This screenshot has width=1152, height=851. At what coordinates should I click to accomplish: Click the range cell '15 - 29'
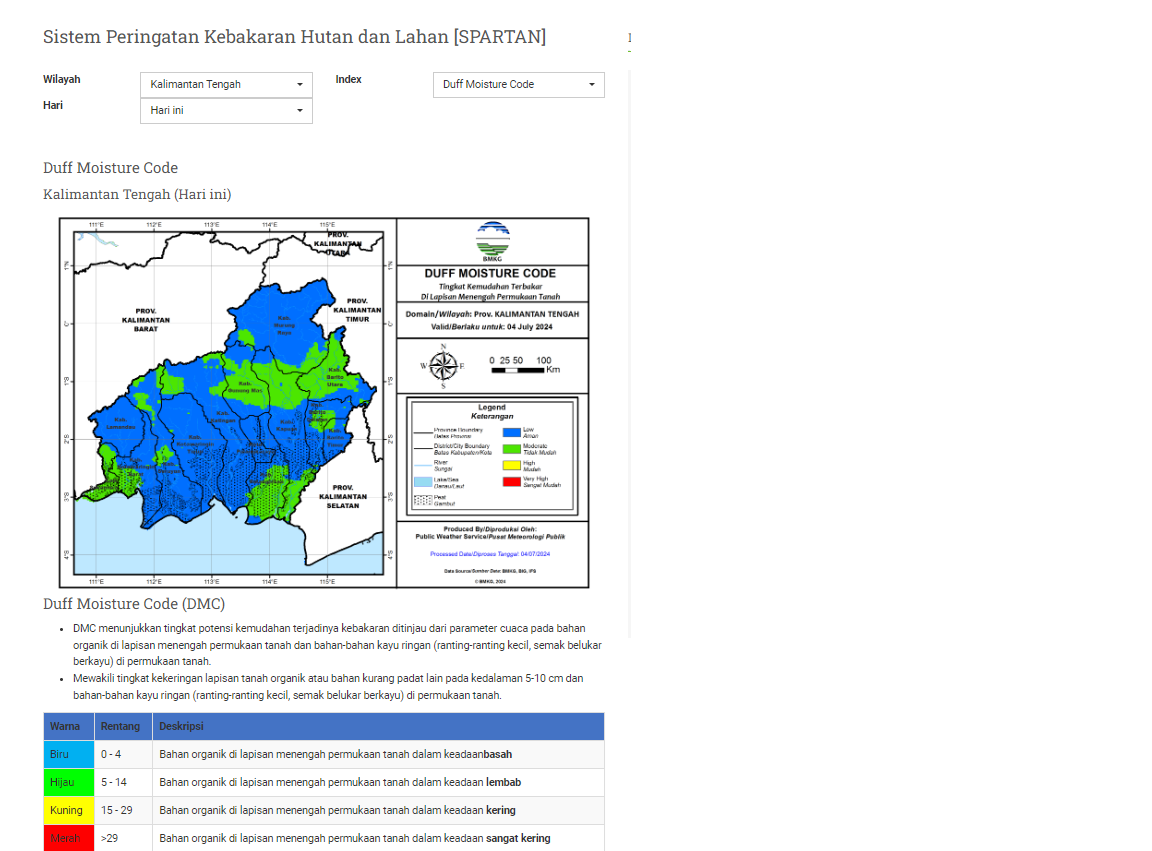[x=123, y=810]
